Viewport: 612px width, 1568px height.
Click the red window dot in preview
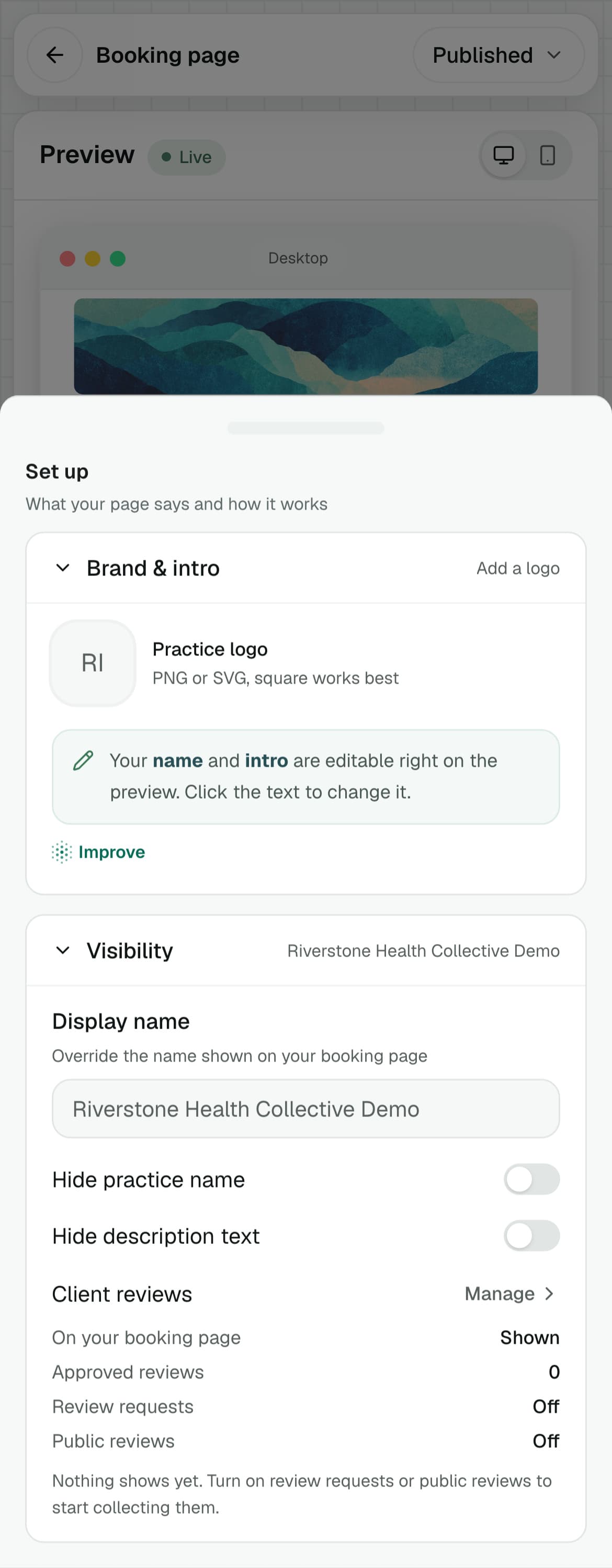(67, 259)
